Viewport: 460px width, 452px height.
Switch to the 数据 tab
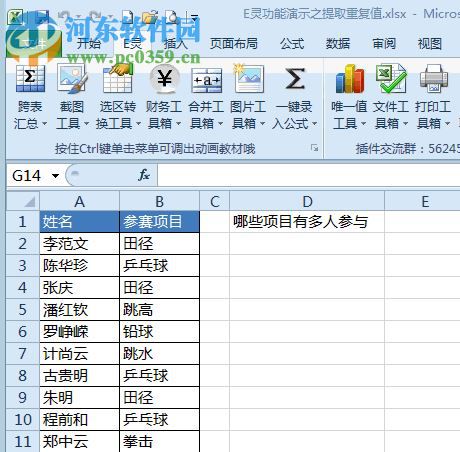click(x=338, y=44)
